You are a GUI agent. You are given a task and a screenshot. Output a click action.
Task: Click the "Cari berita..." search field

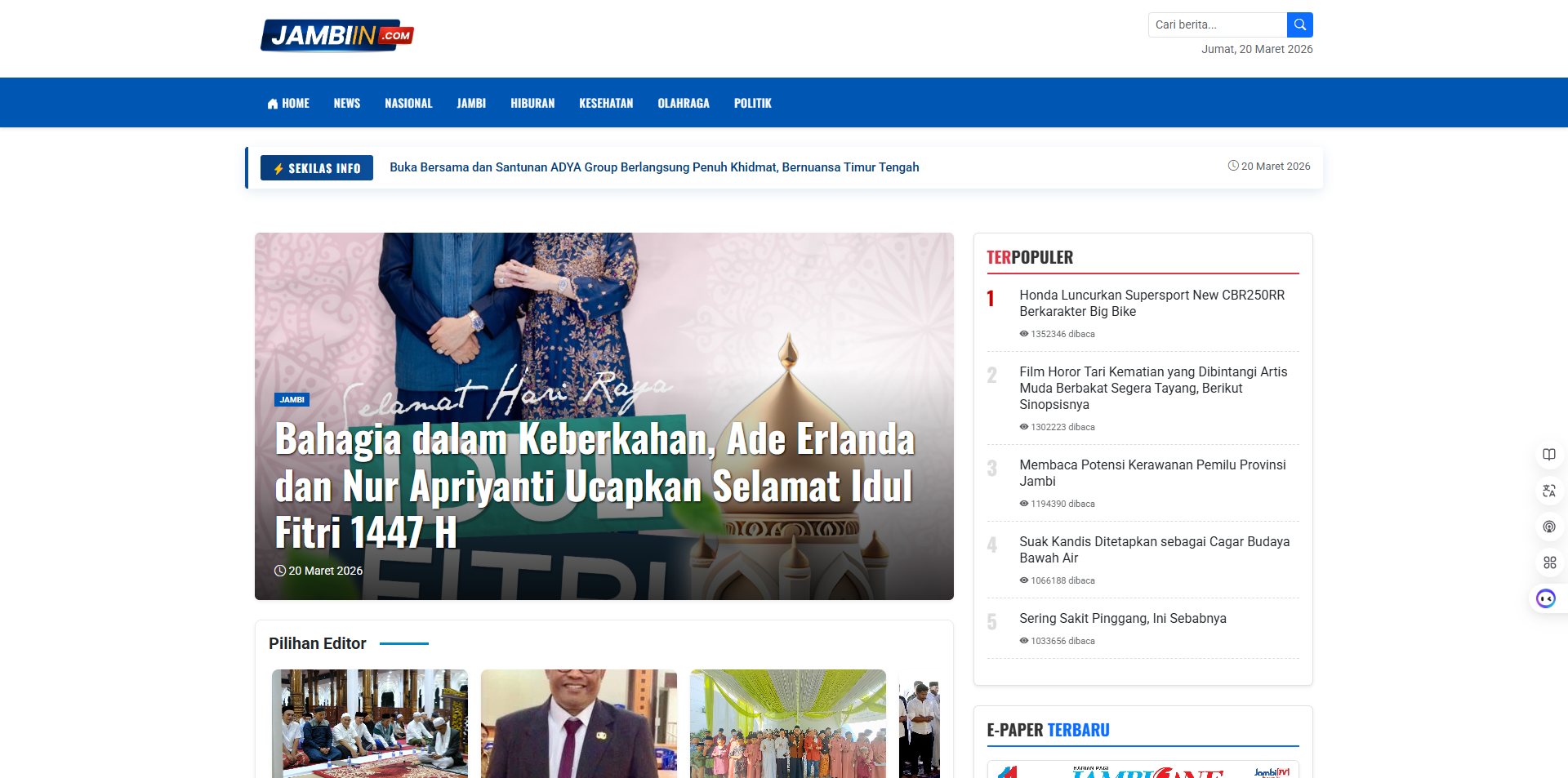1216,24
